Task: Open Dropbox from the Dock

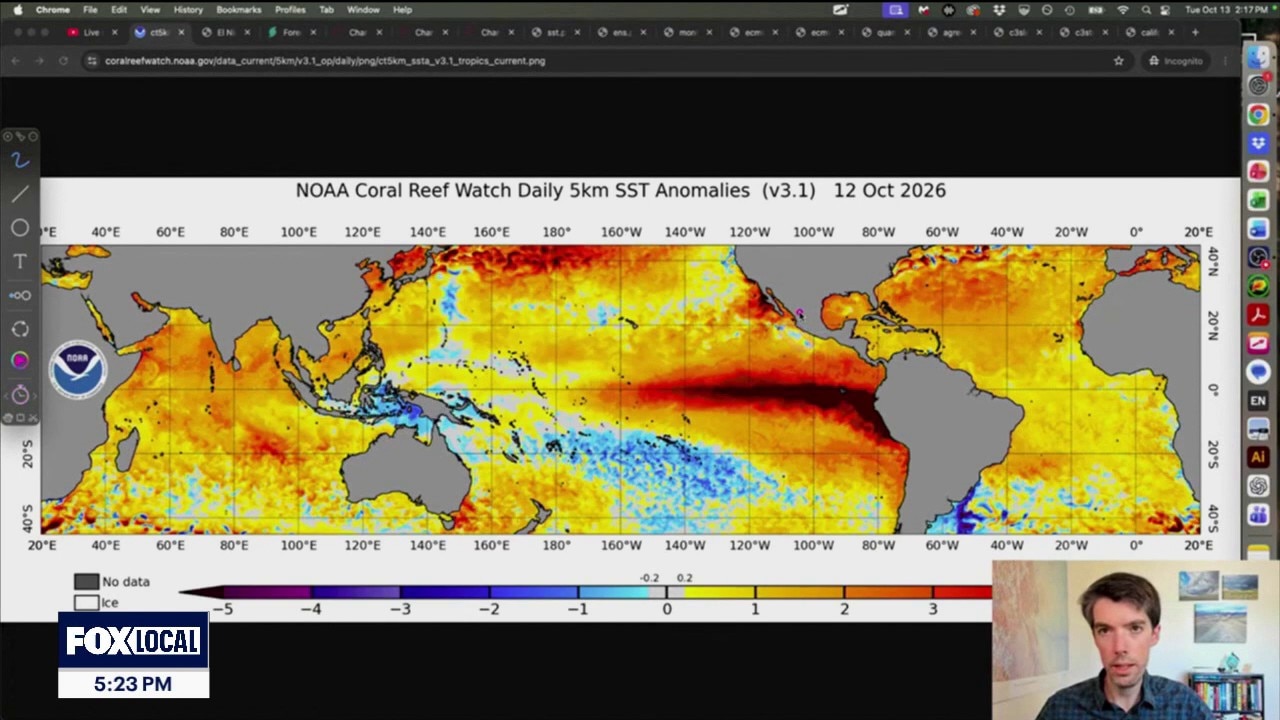Action: click(x=1258, y=144)
